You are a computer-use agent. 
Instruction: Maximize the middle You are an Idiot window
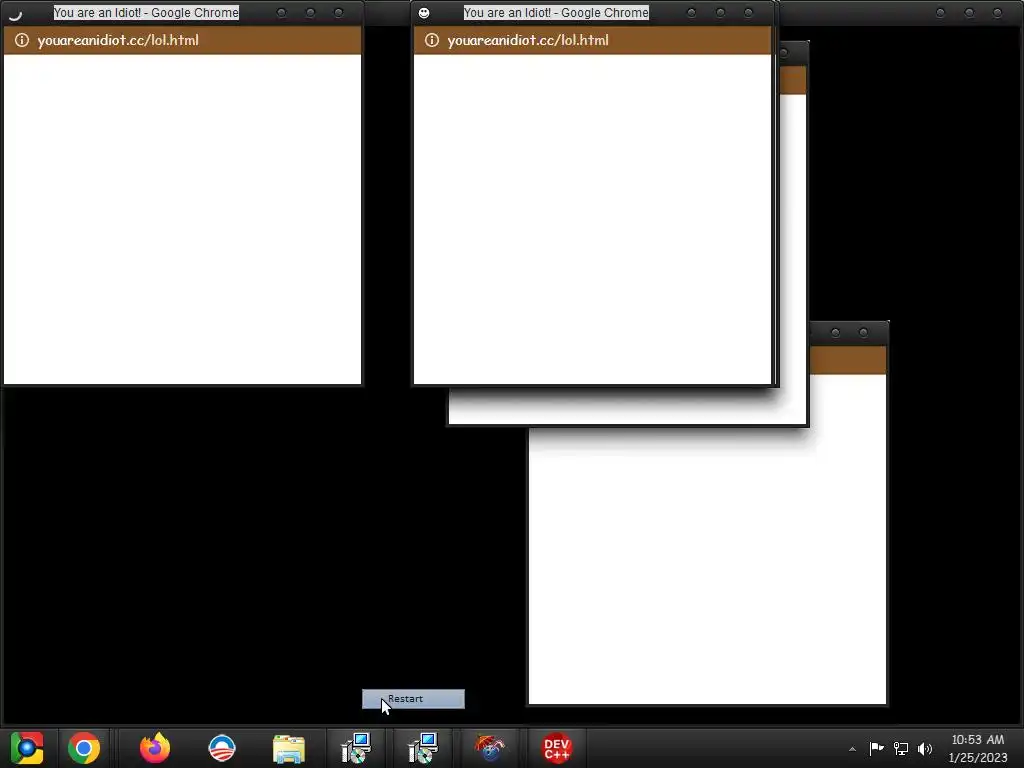click(x=720, y=12)
